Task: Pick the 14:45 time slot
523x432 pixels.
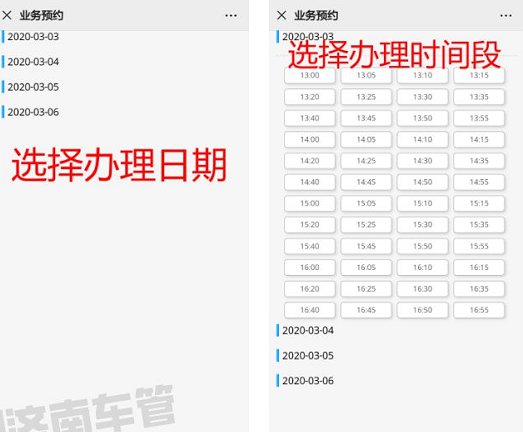Action: click(366, 182)
